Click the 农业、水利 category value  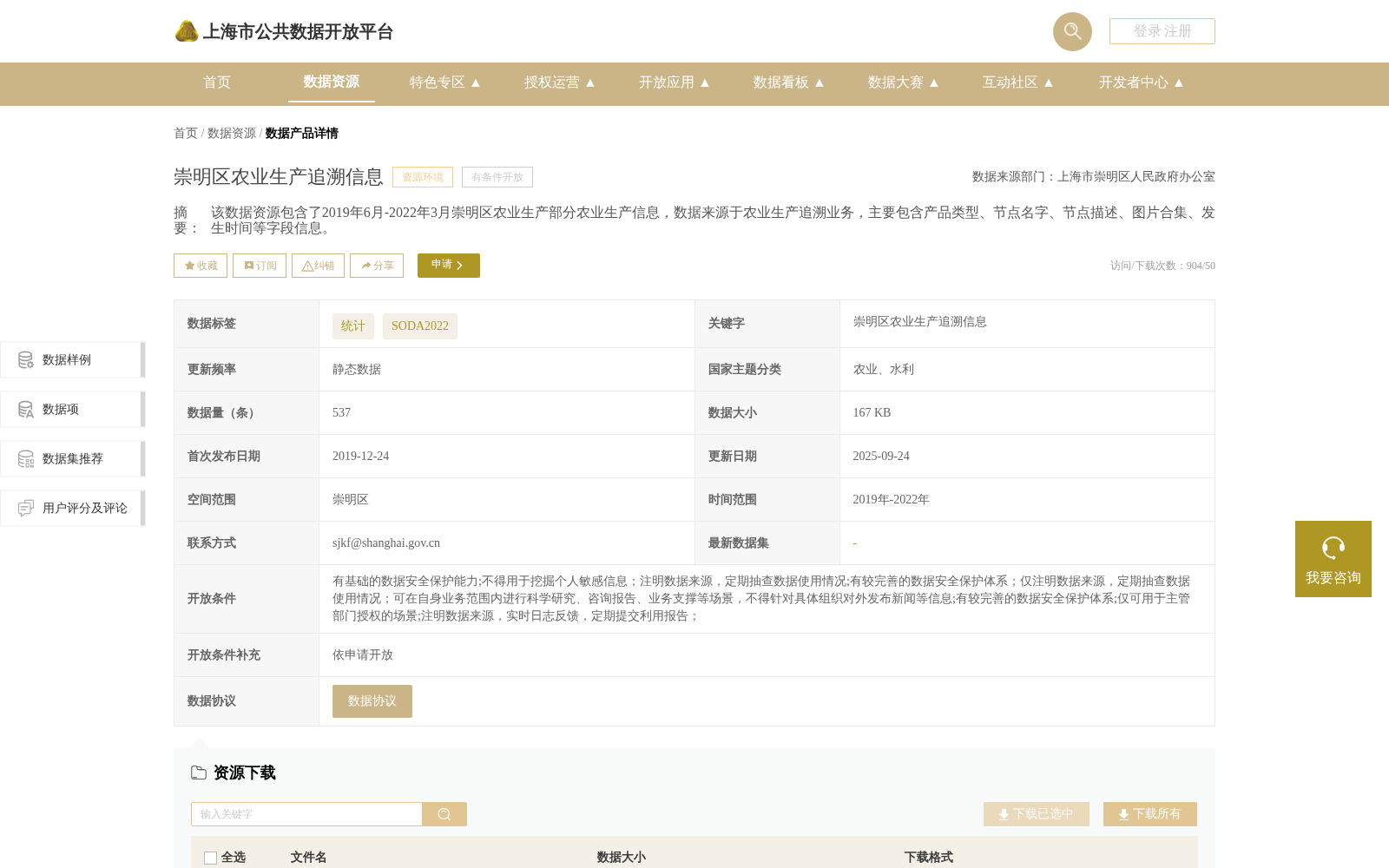(x=884, y=370)
